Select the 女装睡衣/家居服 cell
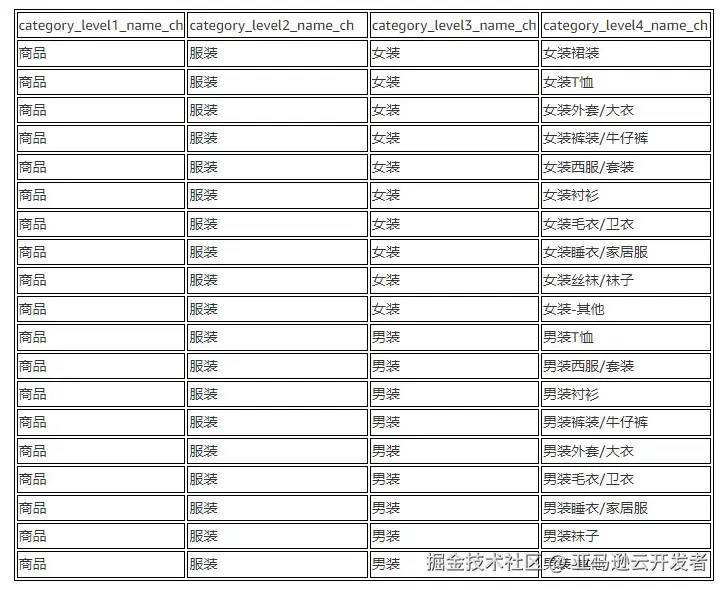725x590 pixels. tap(626, 252)
